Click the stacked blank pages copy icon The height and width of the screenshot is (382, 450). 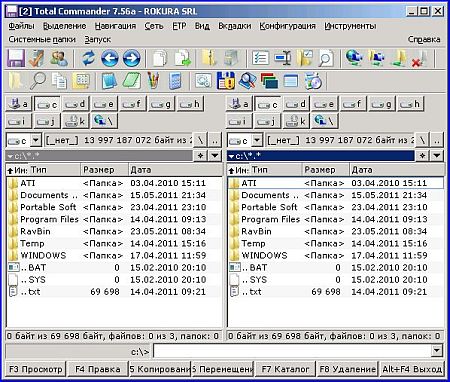(161, 59)
